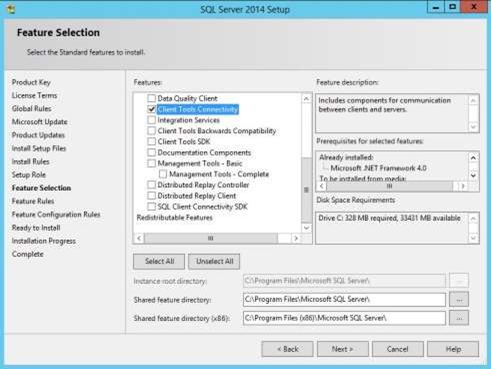Viewport: 491px width, 369px height.
Task: Click the Already installed prerequisite heading
Action: (346, 157)
